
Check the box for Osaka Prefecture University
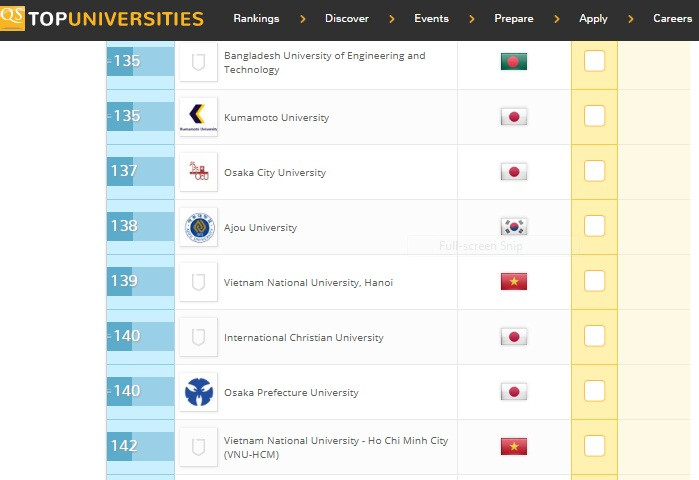click(594, 391)
